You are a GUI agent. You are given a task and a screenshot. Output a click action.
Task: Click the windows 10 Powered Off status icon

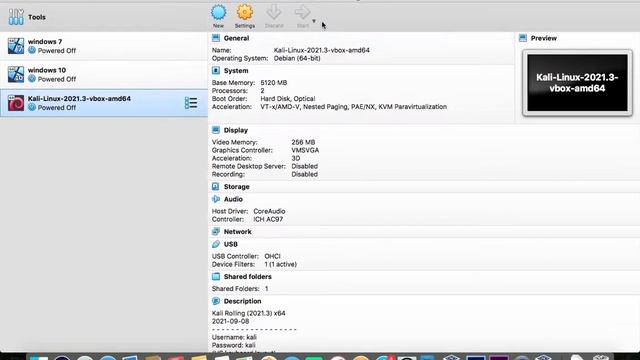(32, 79)
